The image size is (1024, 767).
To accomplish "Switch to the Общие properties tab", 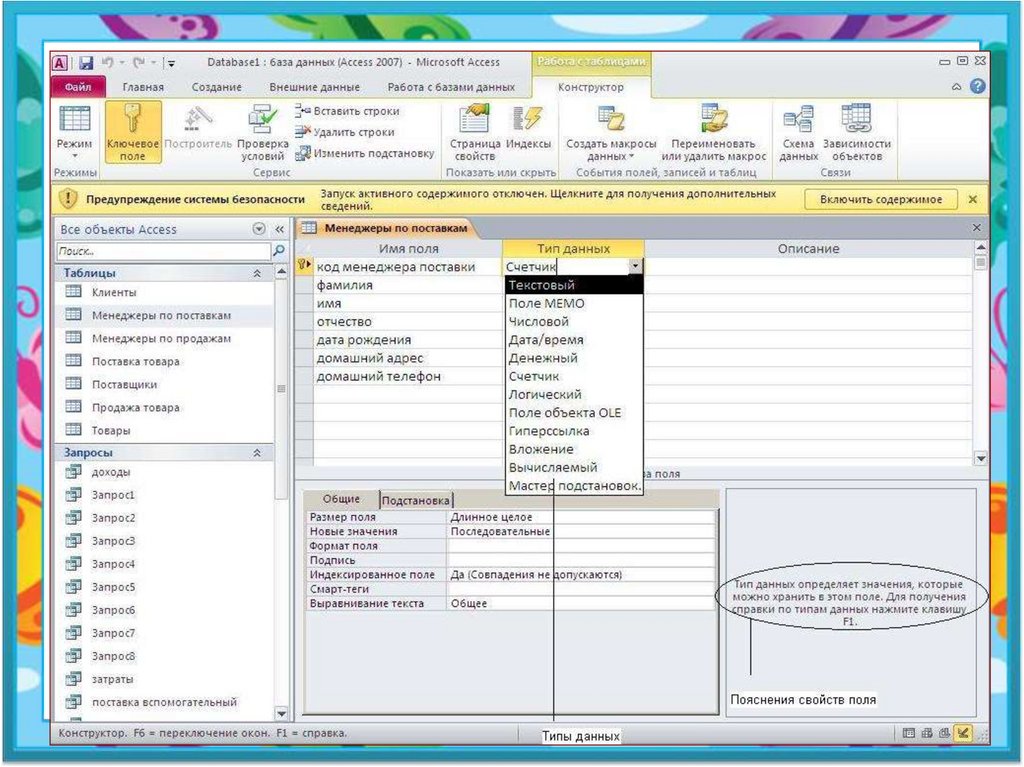I will coord(341,499).
